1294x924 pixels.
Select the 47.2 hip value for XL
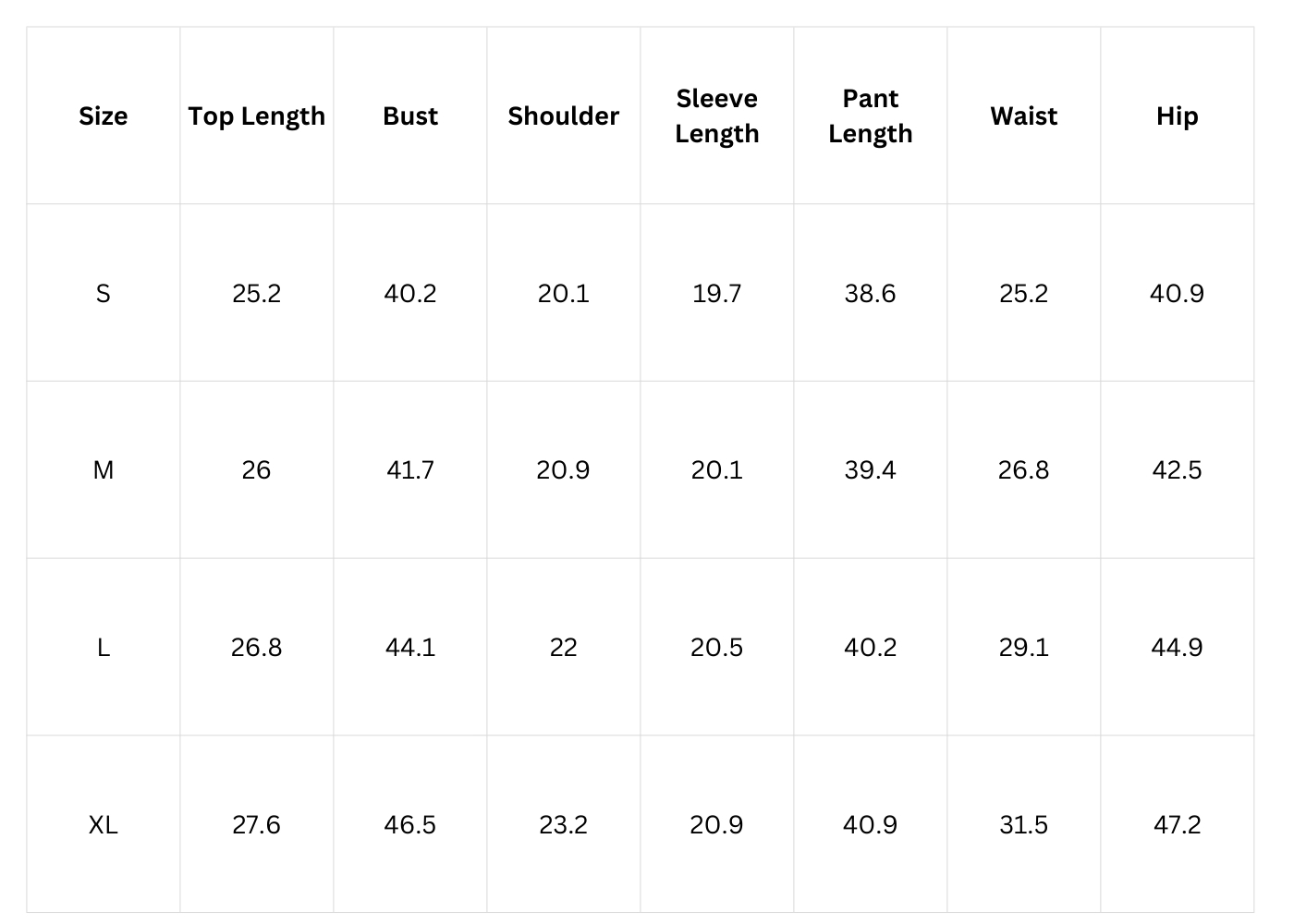(x=1177, y=825)
